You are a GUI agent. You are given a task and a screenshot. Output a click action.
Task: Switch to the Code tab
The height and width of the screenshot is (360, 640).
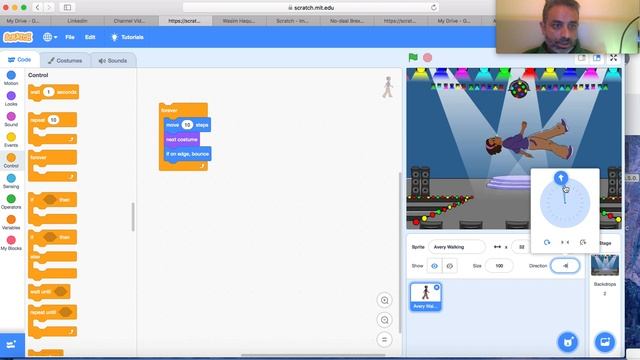pyautogui.click(x=20, y=60)
